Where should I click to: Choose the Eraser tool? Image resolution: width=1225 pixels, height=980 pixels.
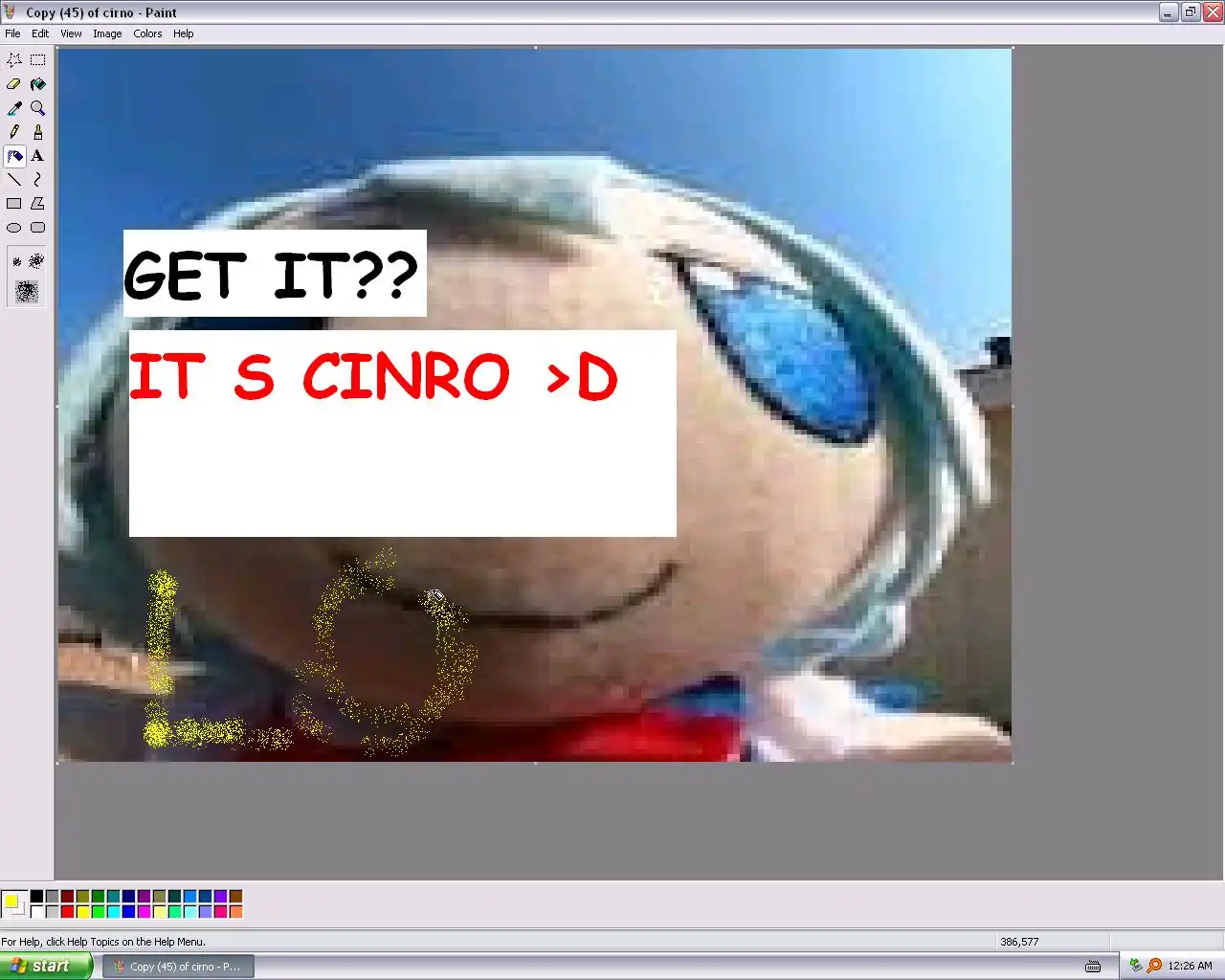14,84
